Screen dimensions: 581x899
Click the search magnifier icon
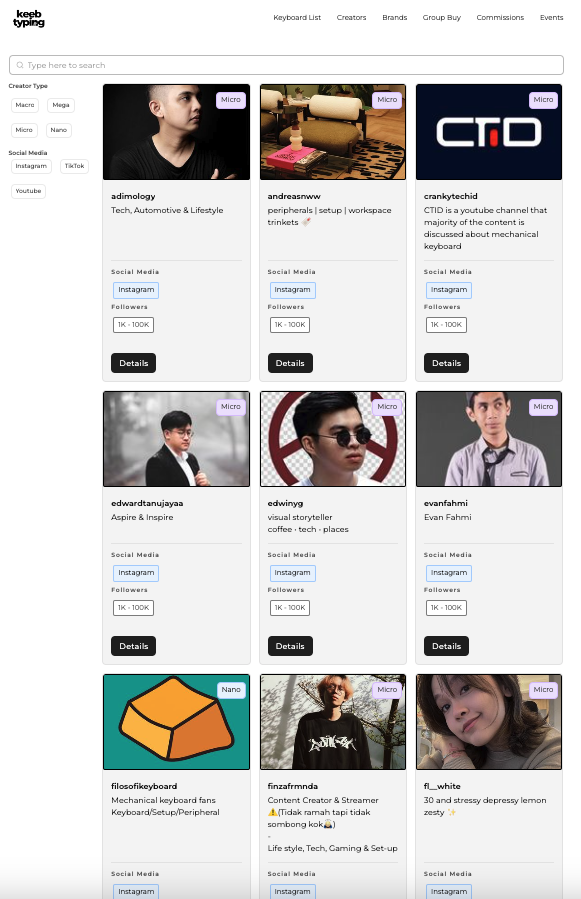pos(20,65)
